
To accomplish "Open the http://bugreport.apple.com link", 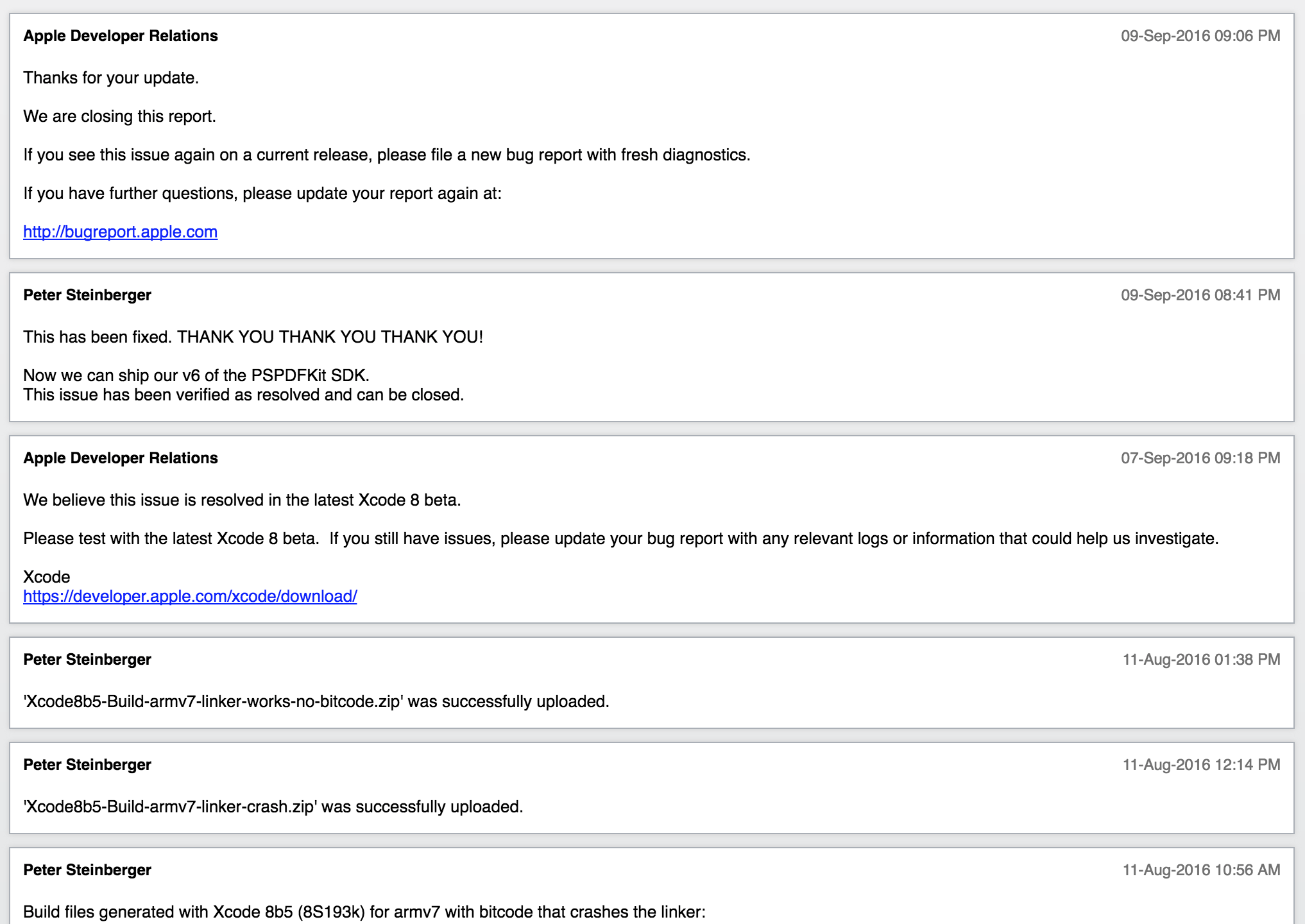I will coord(119,232).
